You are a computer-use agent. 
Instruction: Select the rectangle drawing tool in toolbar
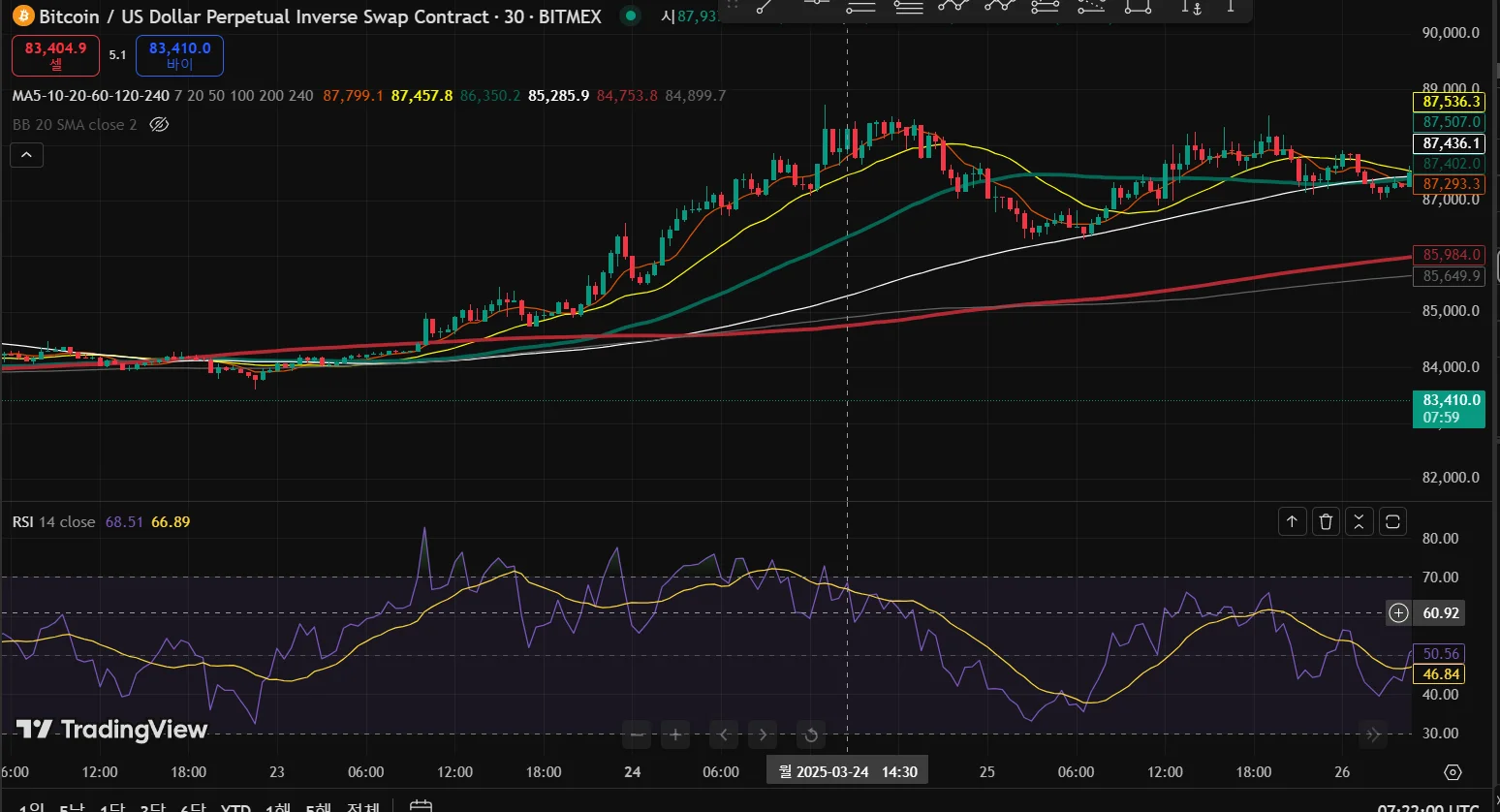(1138, 8)
